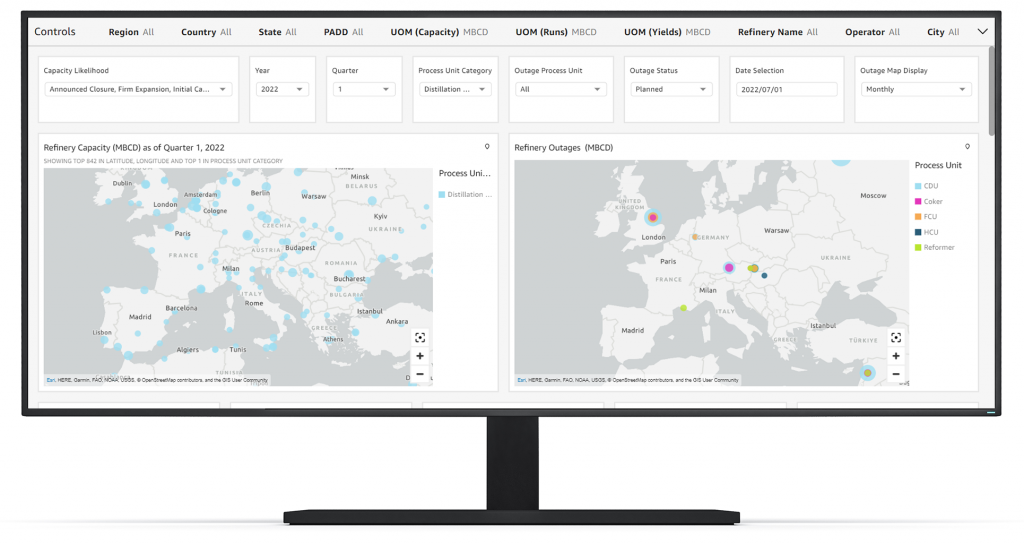Zoom in on the Refinery Capacity map
The width and height of the screenshot is (1024, 544).
point(420,356)
